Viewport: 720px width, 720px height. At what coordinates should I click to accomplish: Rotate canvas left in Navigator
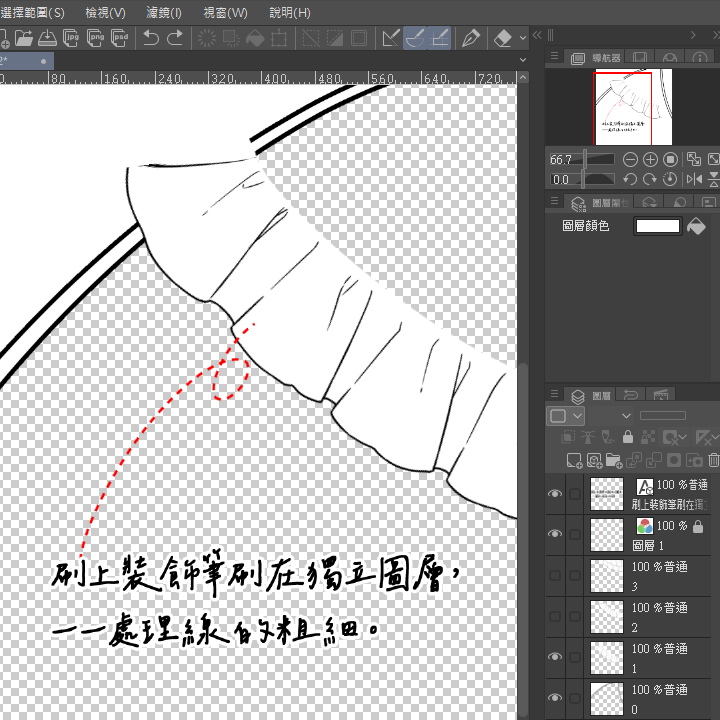(630, 179)
